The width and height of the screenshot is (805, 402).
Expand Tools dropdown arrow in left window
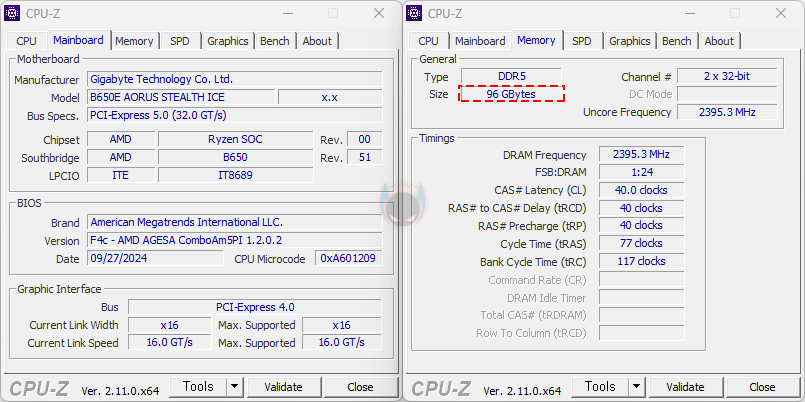pos(235,387)
